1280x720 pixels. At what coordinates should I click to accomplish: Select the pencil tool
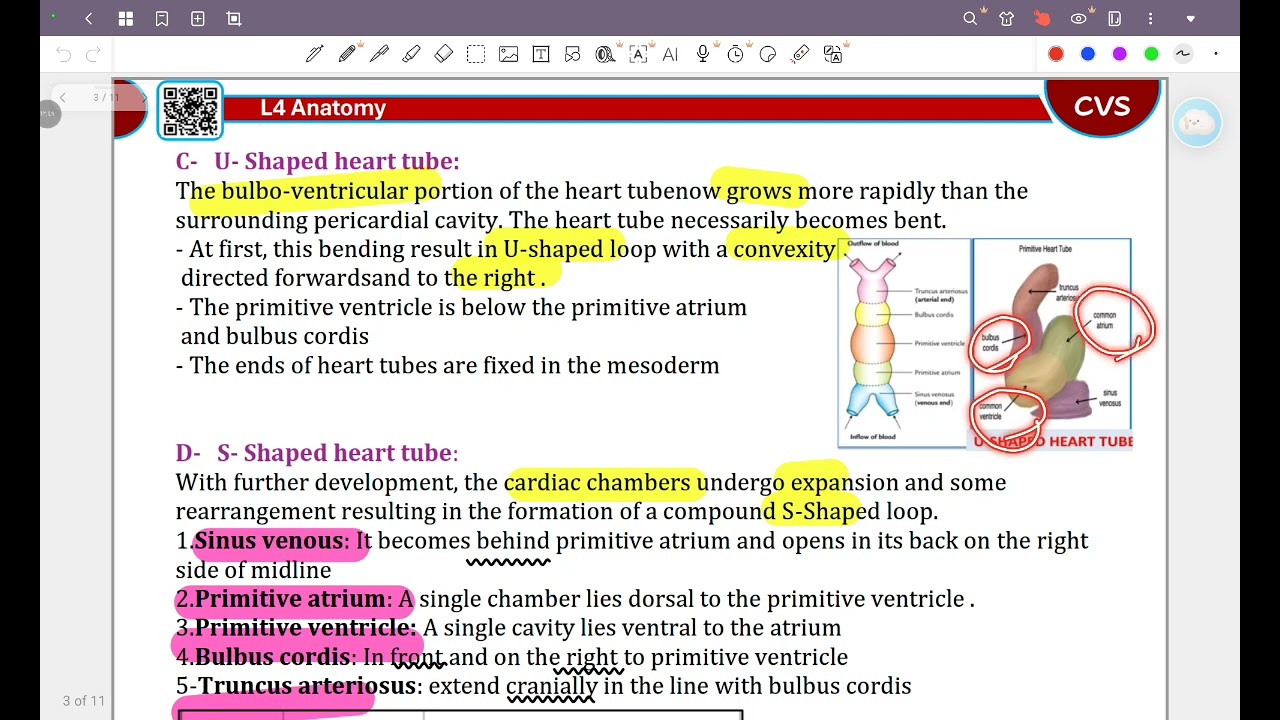pos(347,54)
